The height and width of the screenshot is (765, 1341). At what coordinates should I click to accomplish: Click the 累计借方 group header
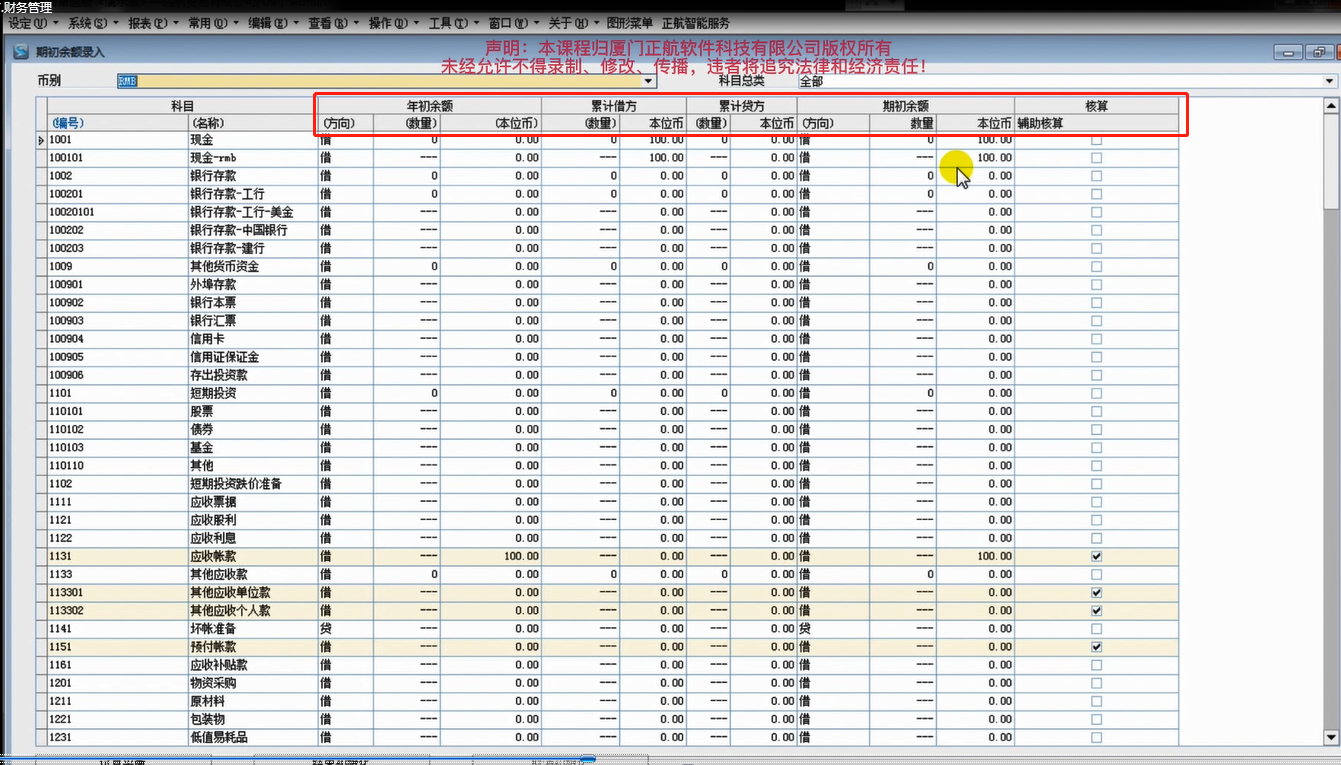614,105
